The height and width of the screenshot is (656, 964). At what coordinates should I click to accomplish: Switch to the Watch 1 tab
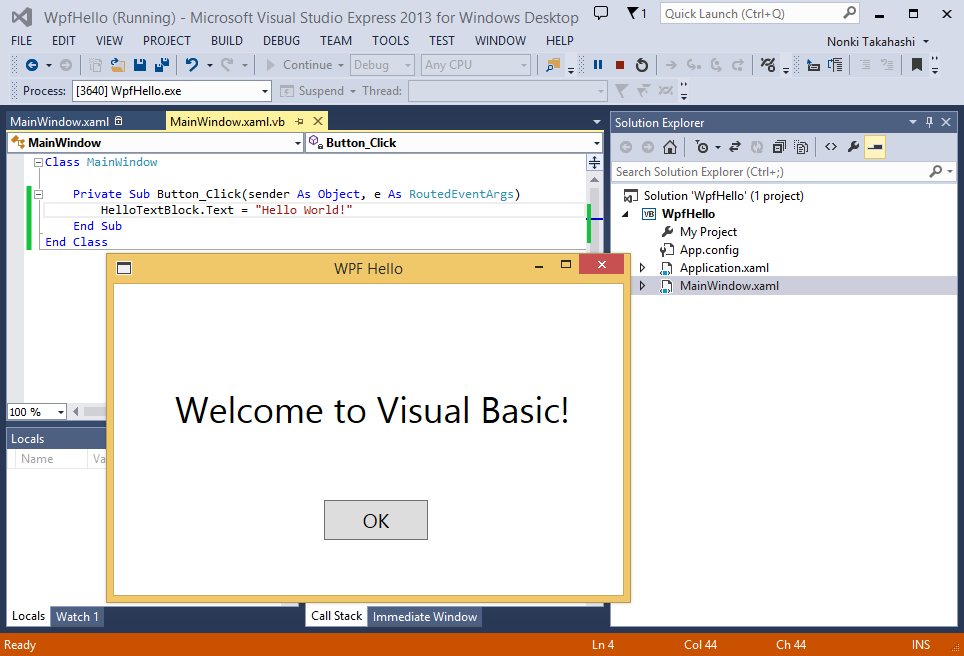tap(77, 617)
